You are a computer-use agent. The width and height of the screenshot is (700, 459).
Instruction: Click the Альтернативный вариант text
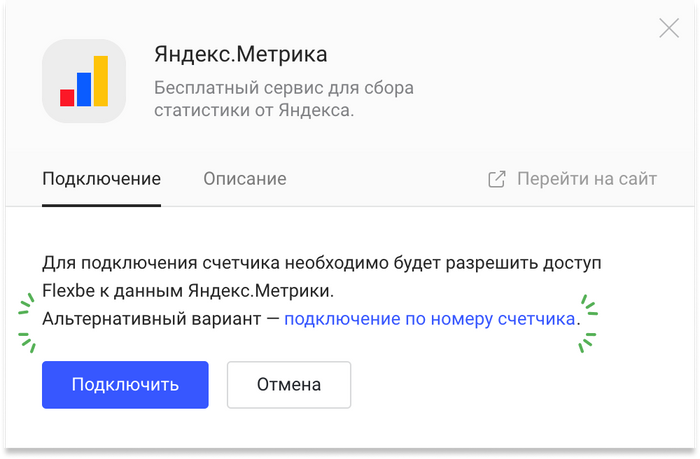(152, 319)
